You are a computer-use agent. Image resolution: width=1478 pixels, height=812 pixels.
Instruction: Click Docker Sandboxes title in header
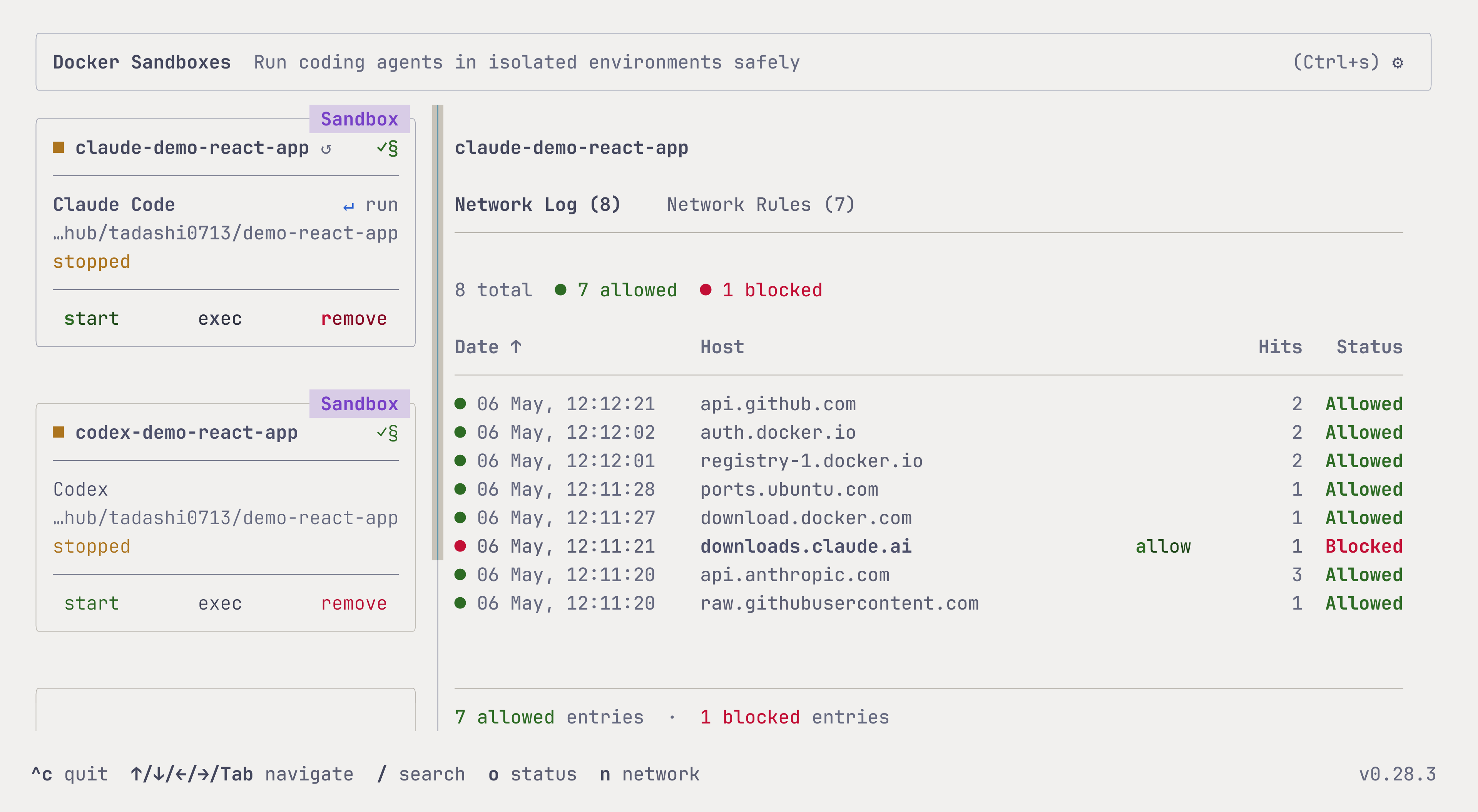[x=142, y=62]
